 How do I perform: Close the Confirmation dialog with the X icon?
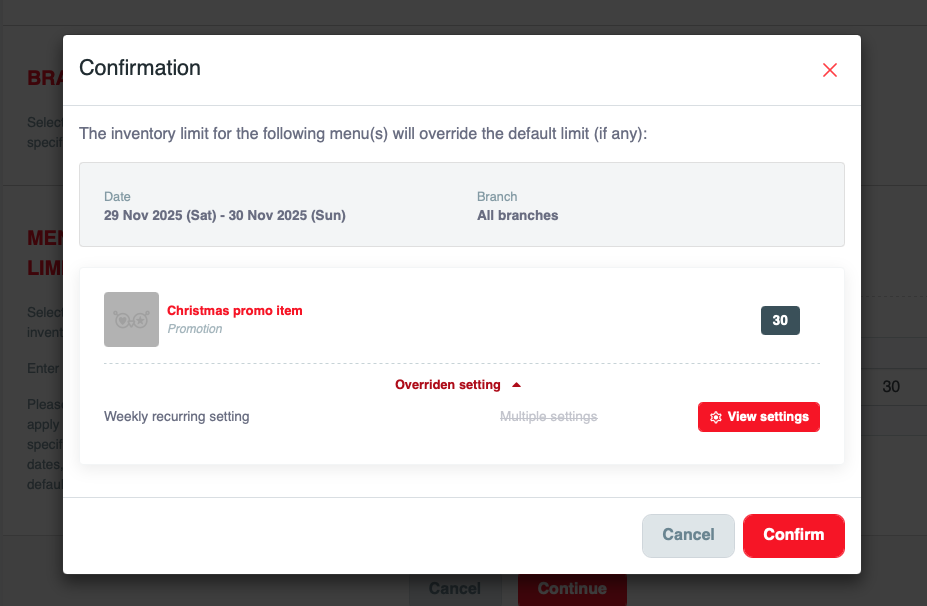coord(829,70)
